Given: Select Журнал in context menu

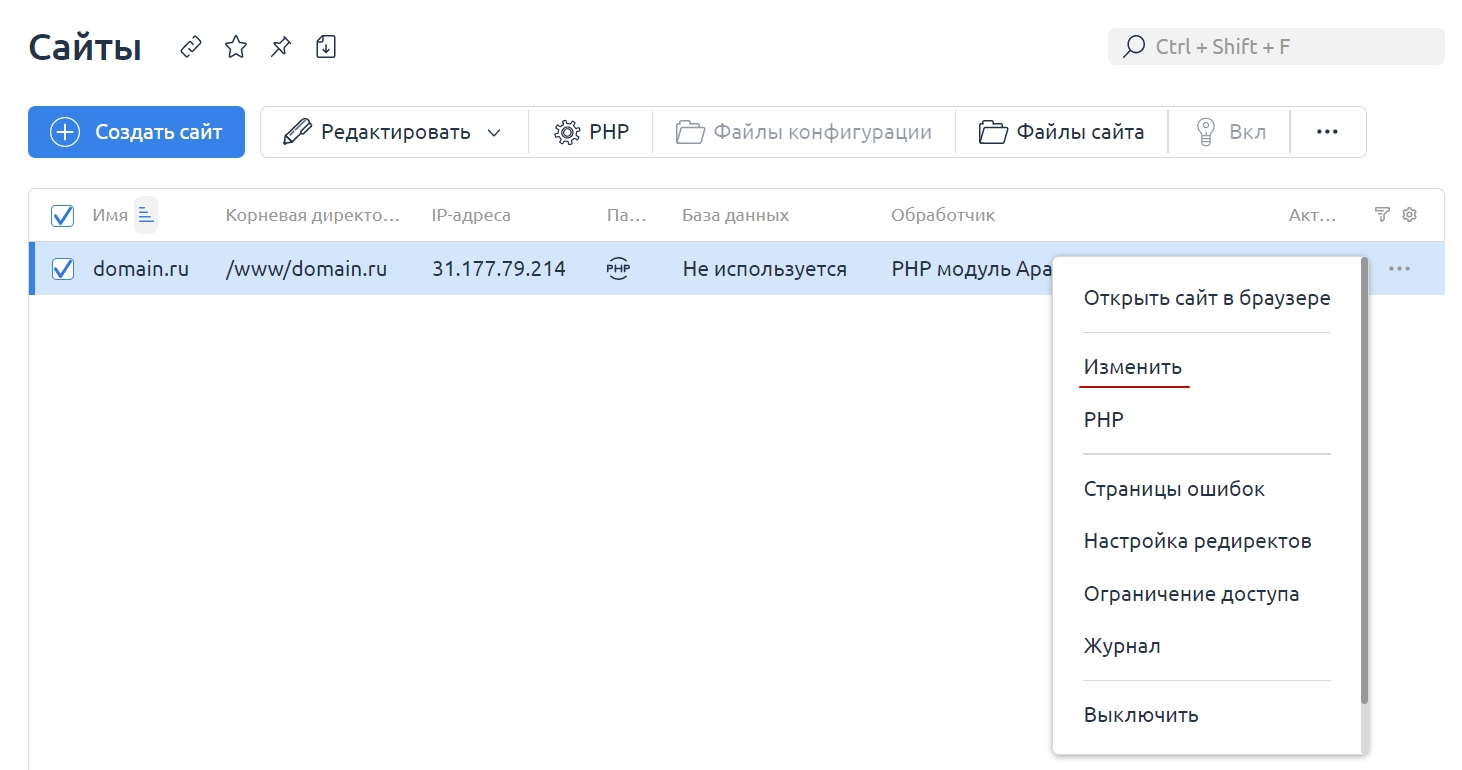Looking at the screenshot, I should pyautogui.click(x=1122, y=646).
